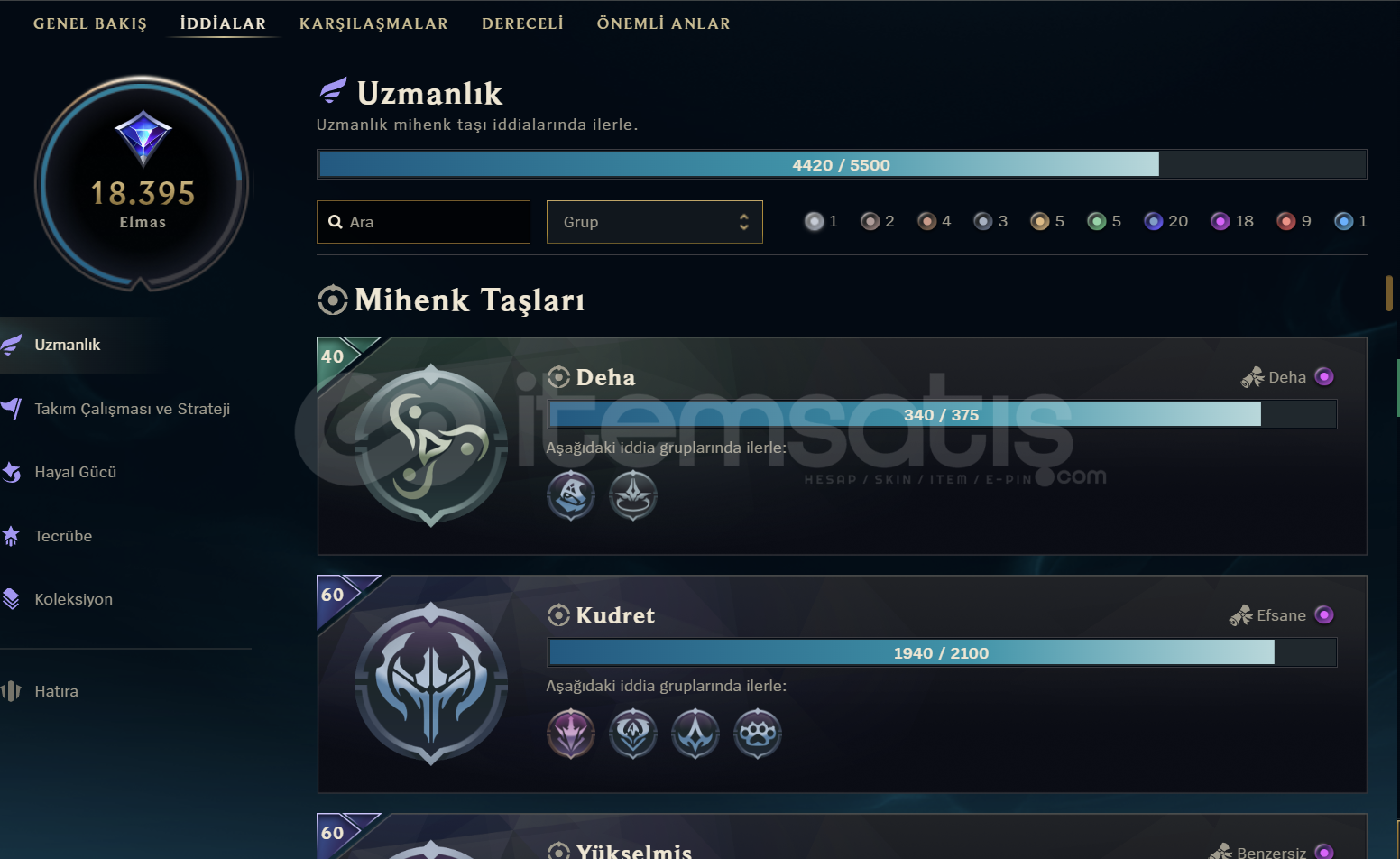This screenshot has height=859, width=1400.
Task: Switch to the Karşılaşmalar tab
Action: (x=373, y=23)
